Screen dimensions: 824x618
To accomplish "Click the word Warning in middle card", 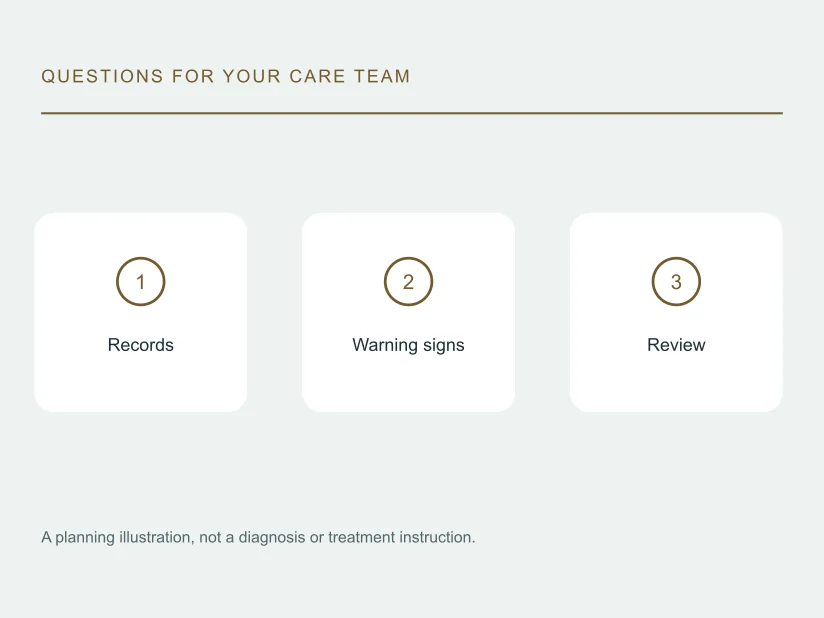I will coord(385,345).
